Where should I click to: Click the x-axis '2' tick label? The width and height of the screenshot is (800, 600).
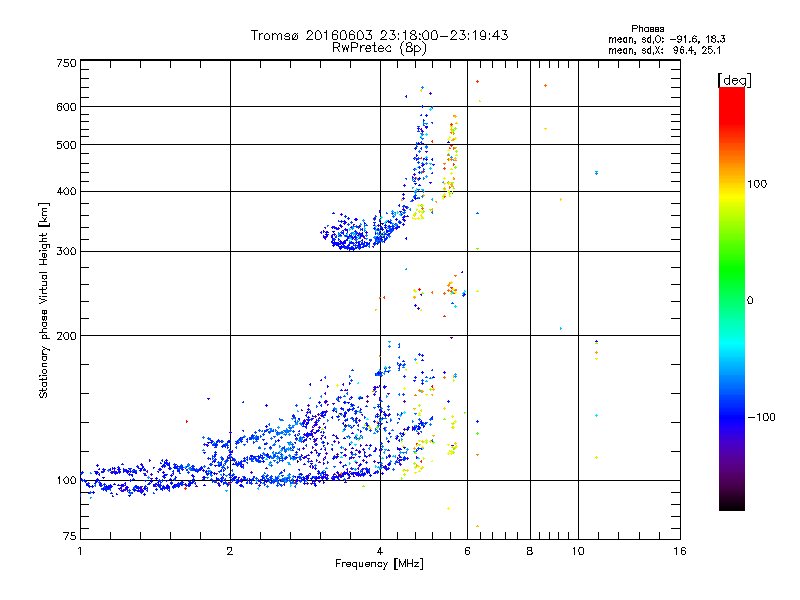point(230,551)
